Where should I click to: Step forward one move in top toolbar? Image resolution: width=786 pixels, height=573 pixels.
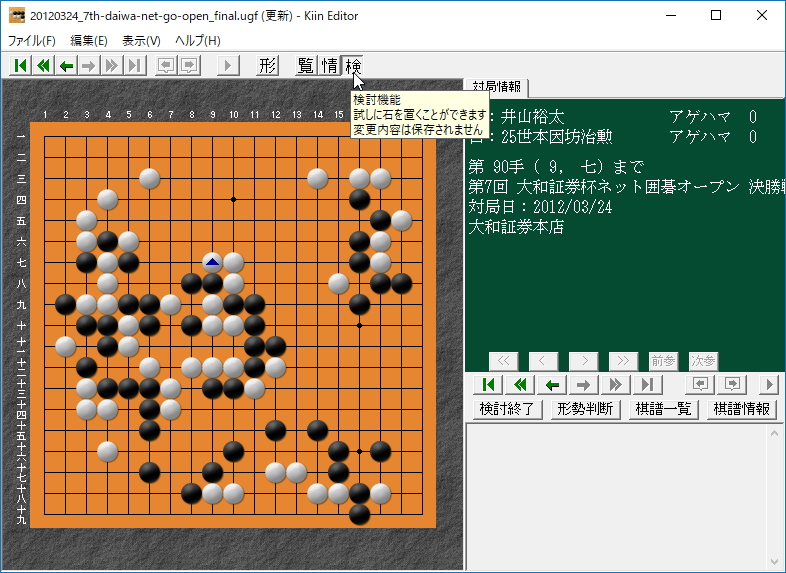89,66
